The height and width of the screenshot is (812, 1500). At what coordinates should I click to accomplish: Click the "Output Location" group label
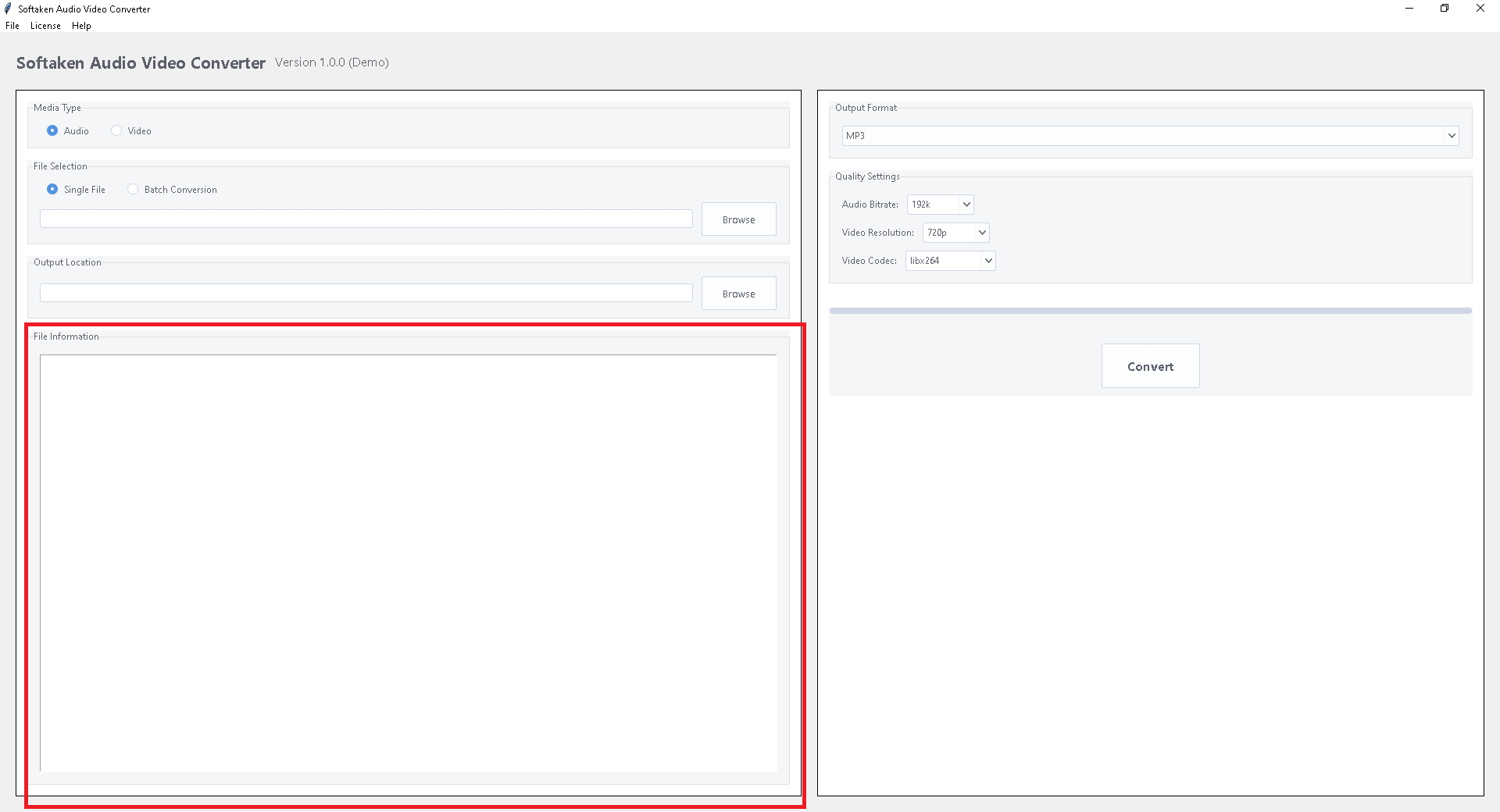pyautogui.click(x=67, y=262)
